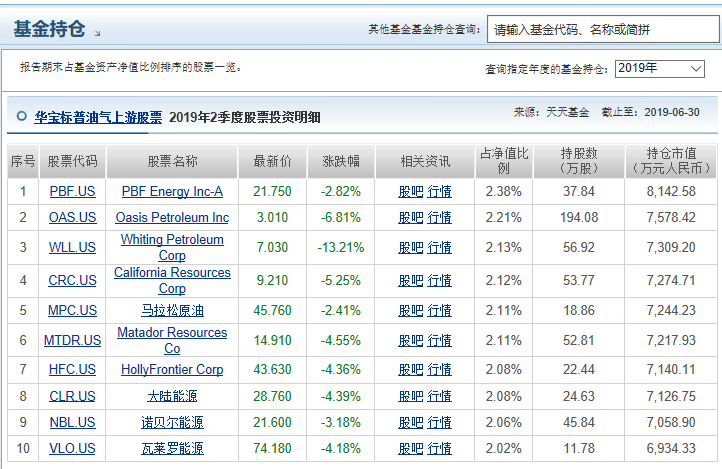Open MTDR.US stock code link
The image size is (722, 469).
[72, 340]
